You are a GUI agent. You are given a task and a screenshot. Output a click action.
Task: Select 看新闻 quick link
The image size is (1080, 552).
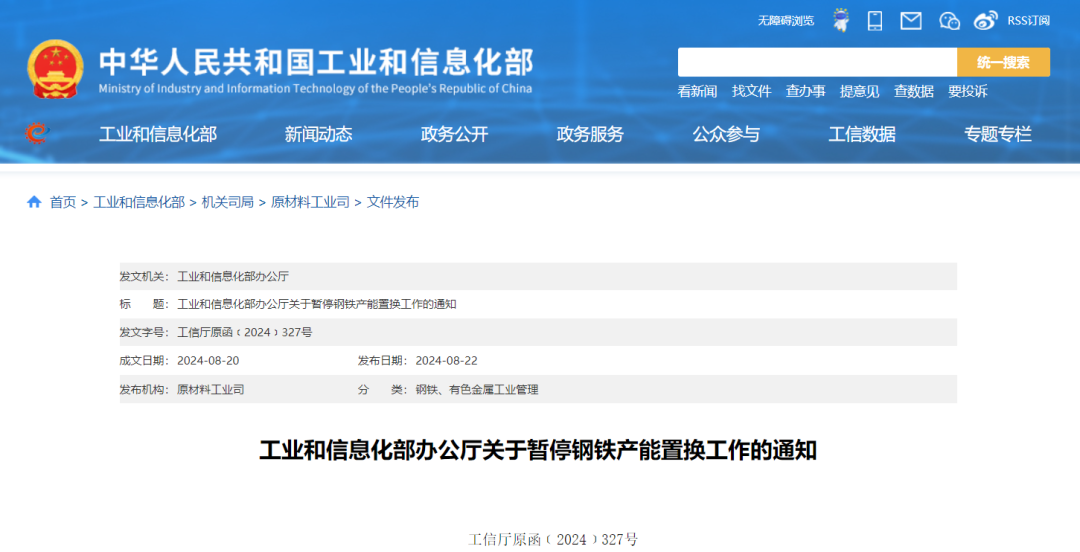(x=697, y=91)
